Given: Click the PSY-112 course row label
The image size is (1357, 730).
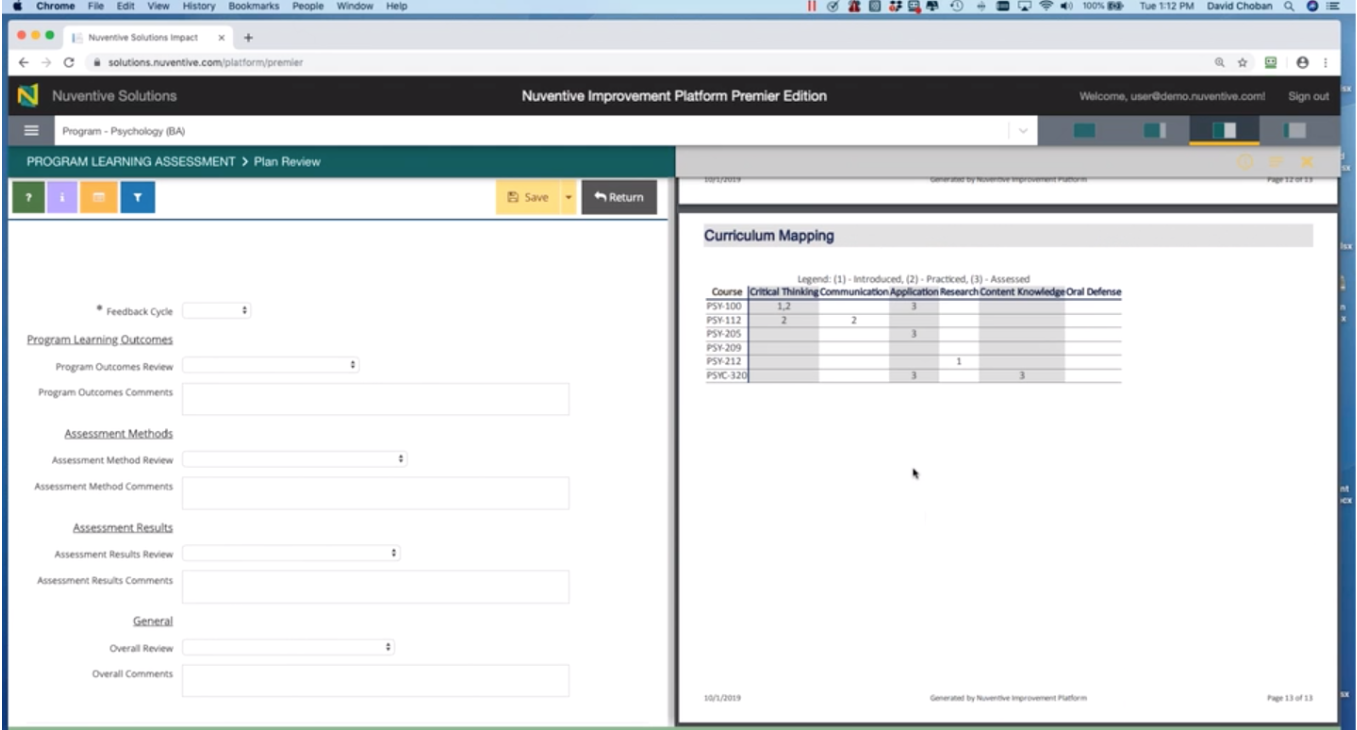Looking at the screenshot, I should point(724,320).
